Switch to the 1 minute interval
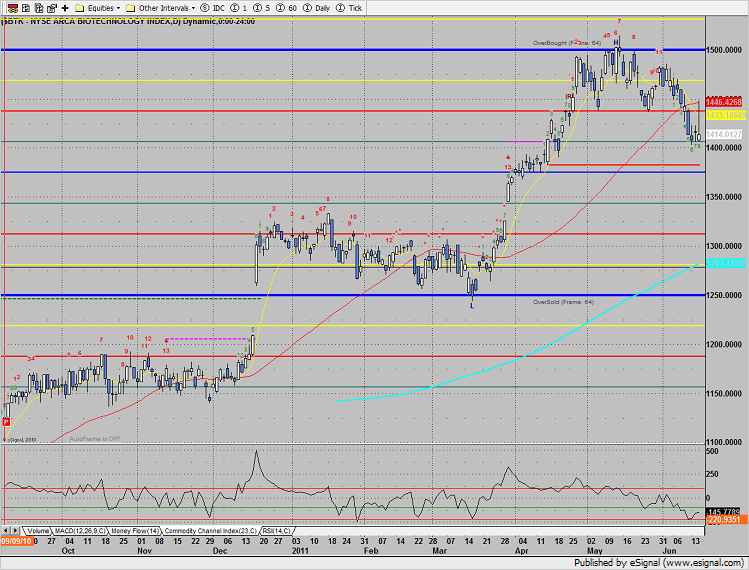This screenshot has height=570, width=749. point(239,8)
